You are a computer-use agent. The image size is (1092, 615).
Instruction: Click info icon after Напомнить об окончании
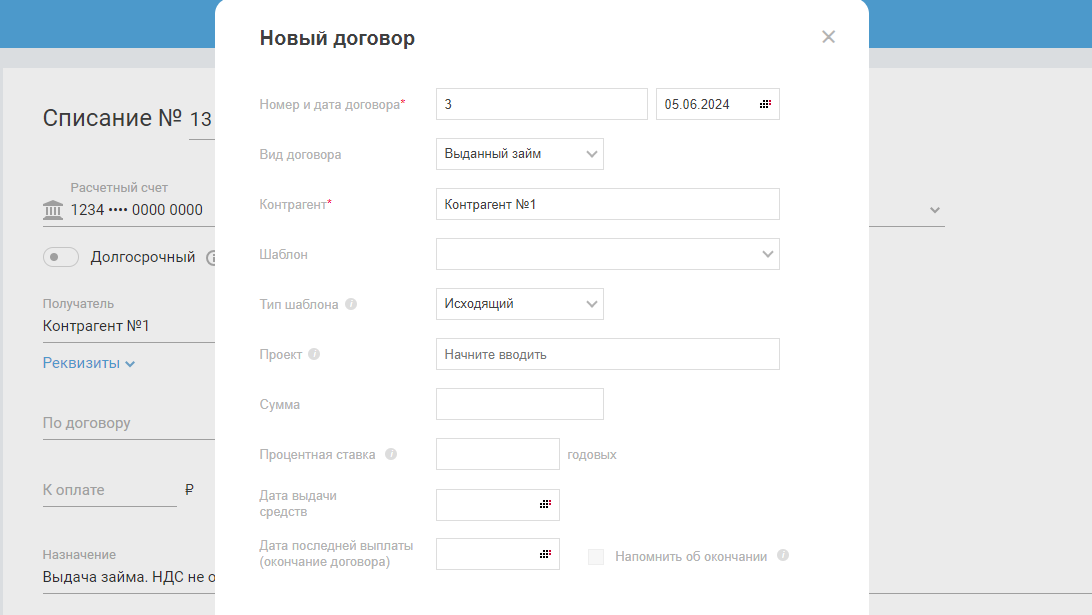[783, 555]
